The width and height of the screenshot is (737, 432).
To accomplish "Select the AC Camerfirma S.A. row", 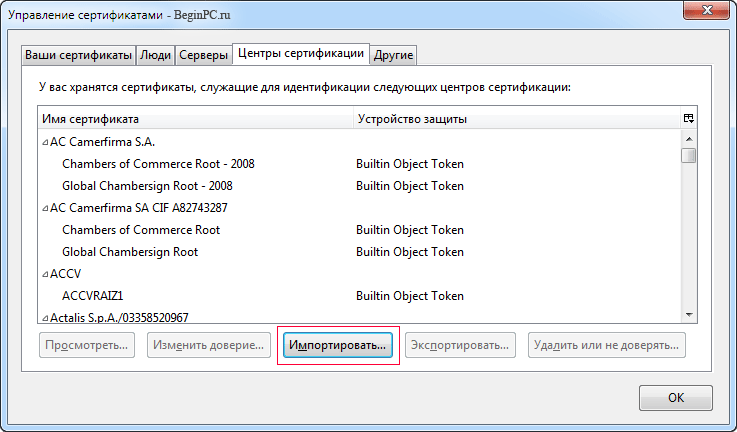I will (360, 142).
